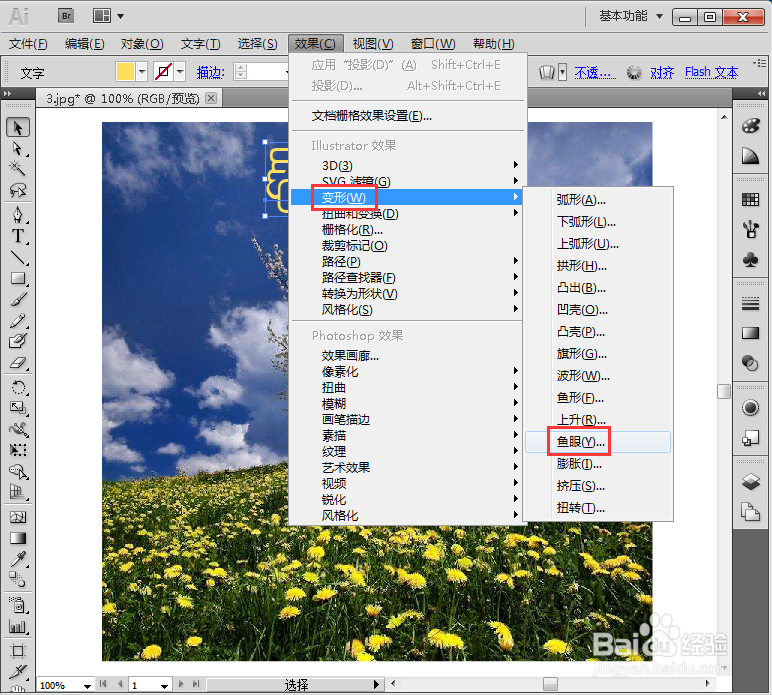
Task: Open the 文件(F) menu
Action: tap(28, 44)
